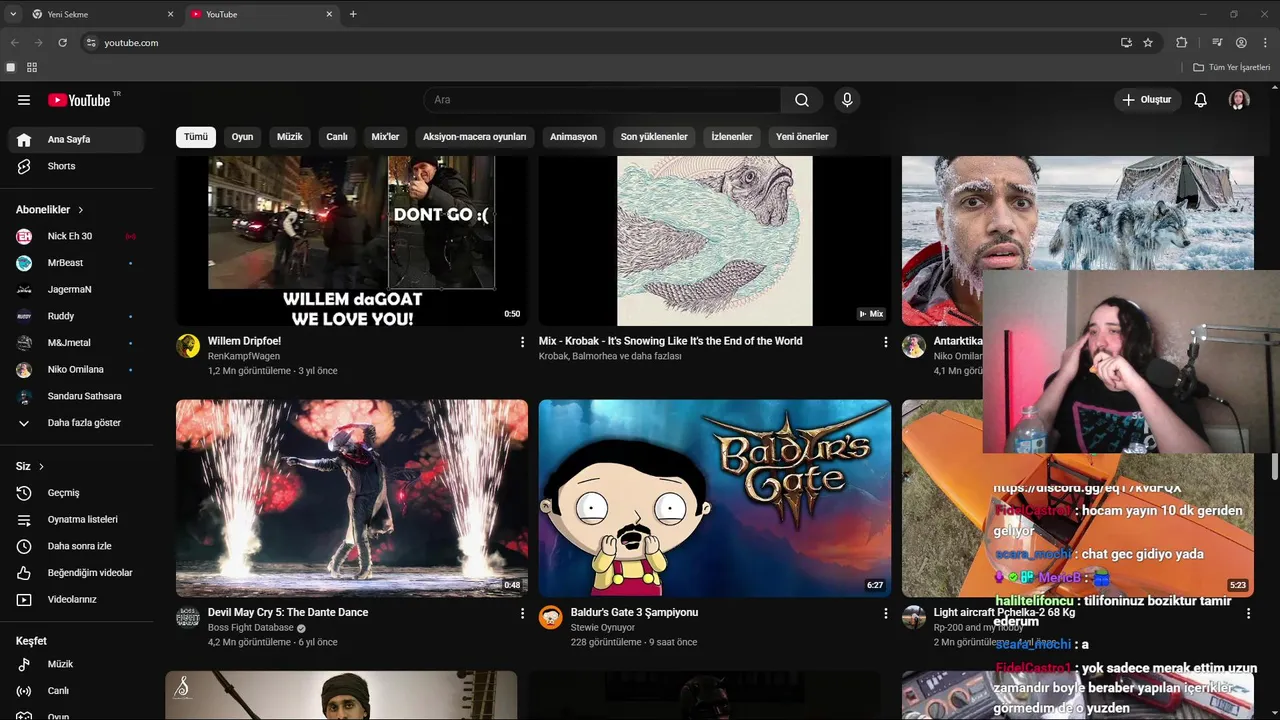Expand Daha fazla göster subscriptions
Screen dimensions: 1280x720
click(76, 423)
